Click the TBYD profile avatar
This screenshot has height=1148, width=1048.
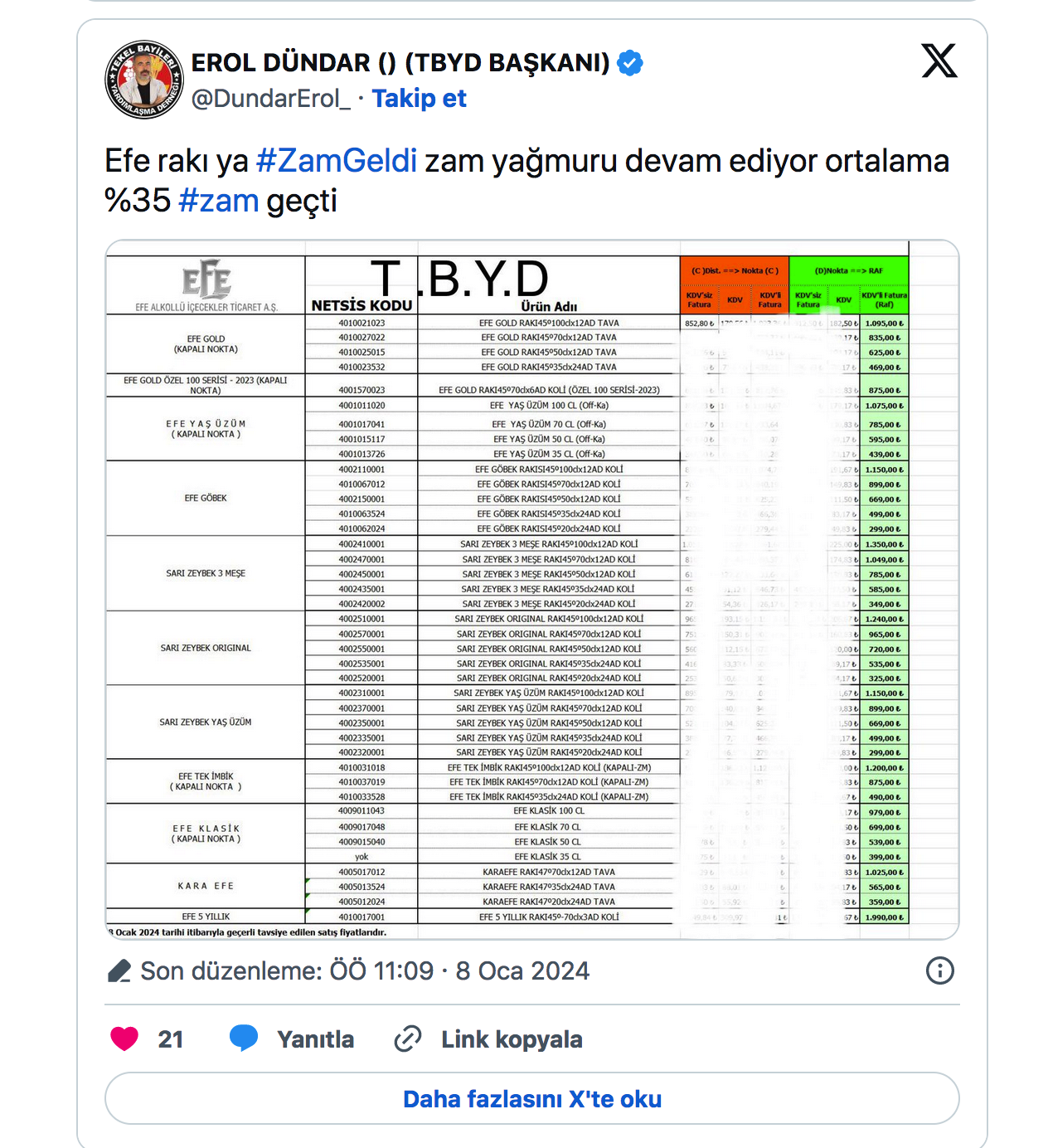(x=144, y=80)
